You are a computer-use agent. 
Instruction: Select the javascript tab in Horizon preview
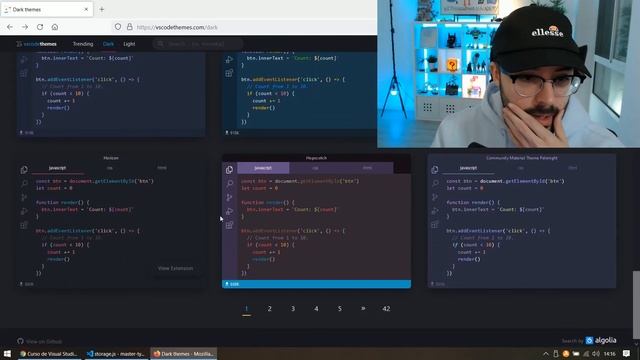click(58, 168)
